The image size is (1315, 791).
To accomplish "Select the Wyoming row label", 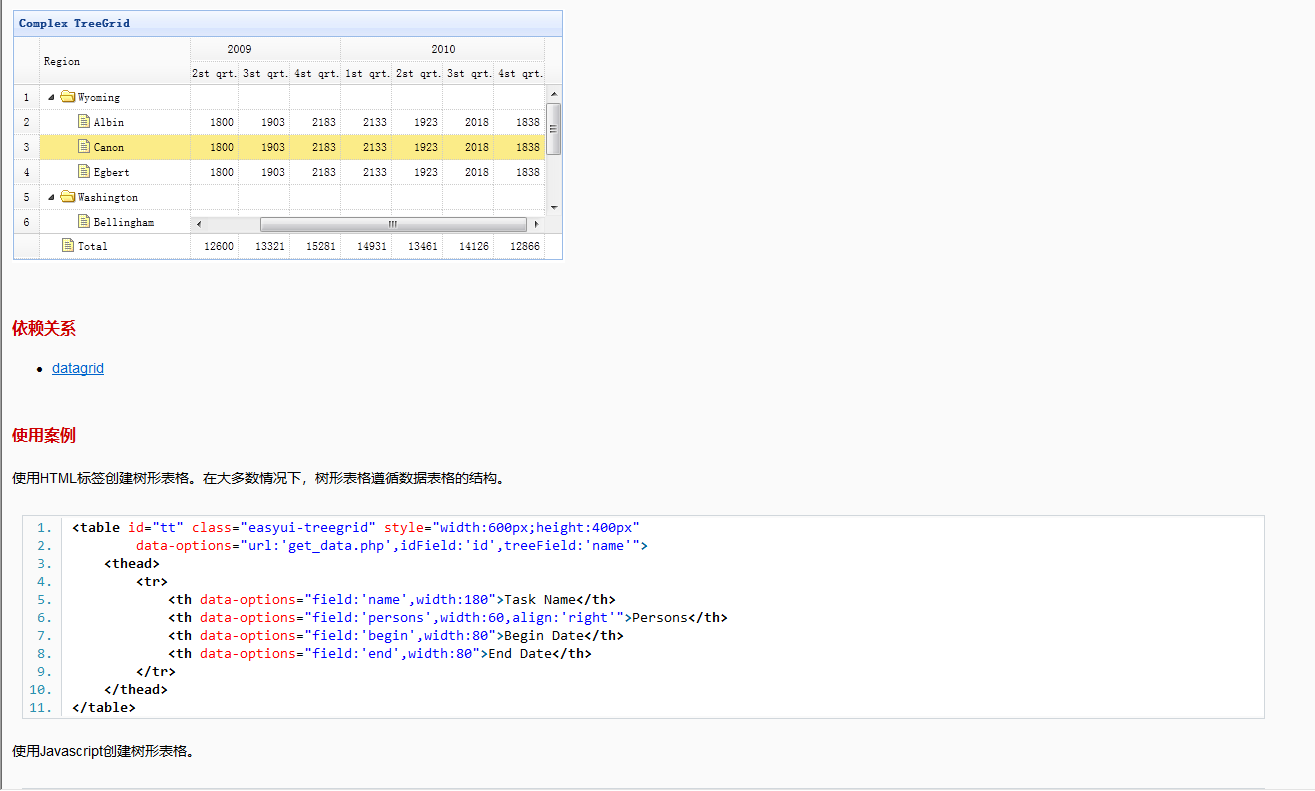I will pyautogui.click(x=99, y=97).
